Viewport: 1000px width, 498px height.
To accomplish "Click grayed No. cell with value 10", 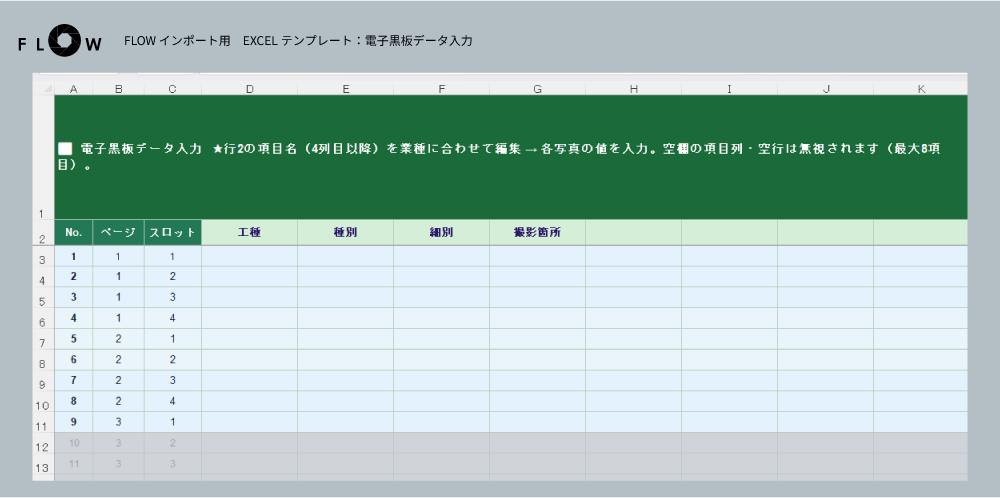I will tap(73, 443).
